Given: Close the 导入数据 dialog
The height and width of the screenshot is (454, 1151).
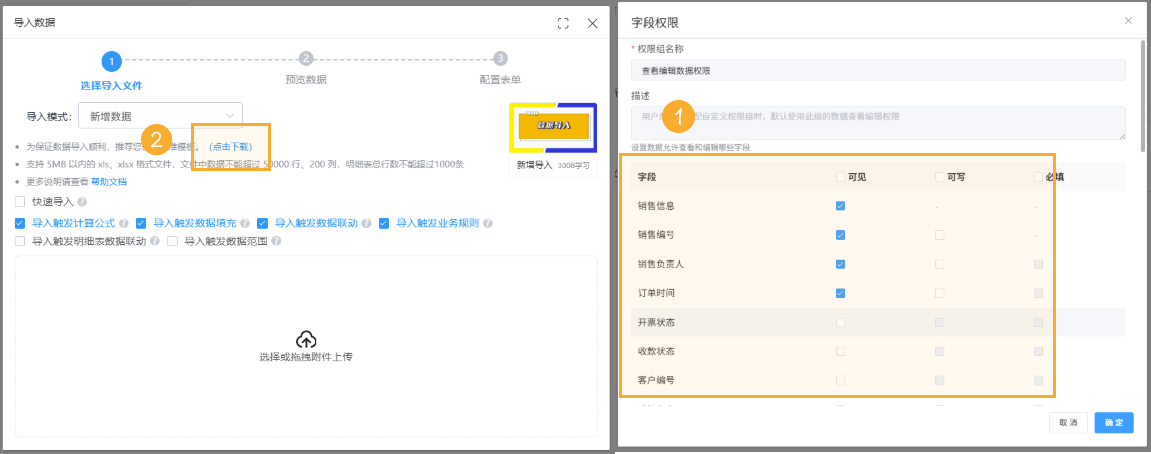Looking at the screenshot, I should click(x=592, y=24).
